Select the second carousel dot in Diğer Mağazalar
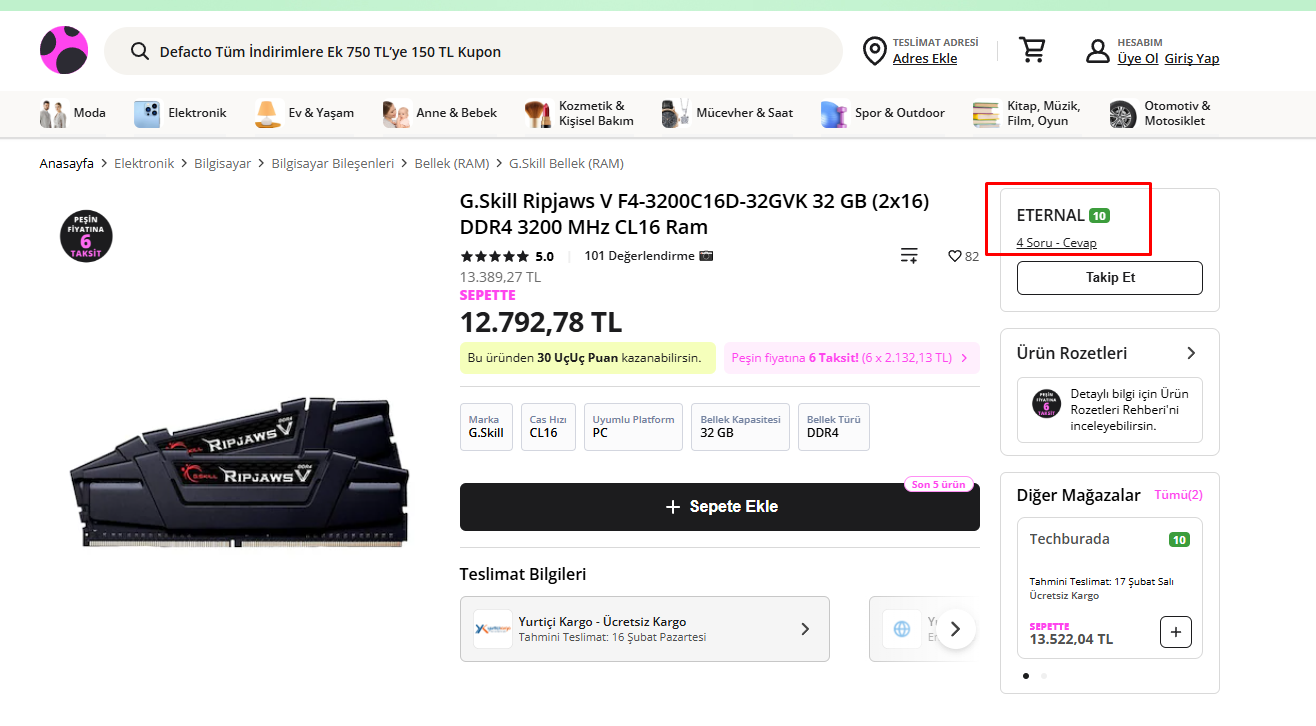The height and width of the screenshot is (726, 1316). 1044,676
